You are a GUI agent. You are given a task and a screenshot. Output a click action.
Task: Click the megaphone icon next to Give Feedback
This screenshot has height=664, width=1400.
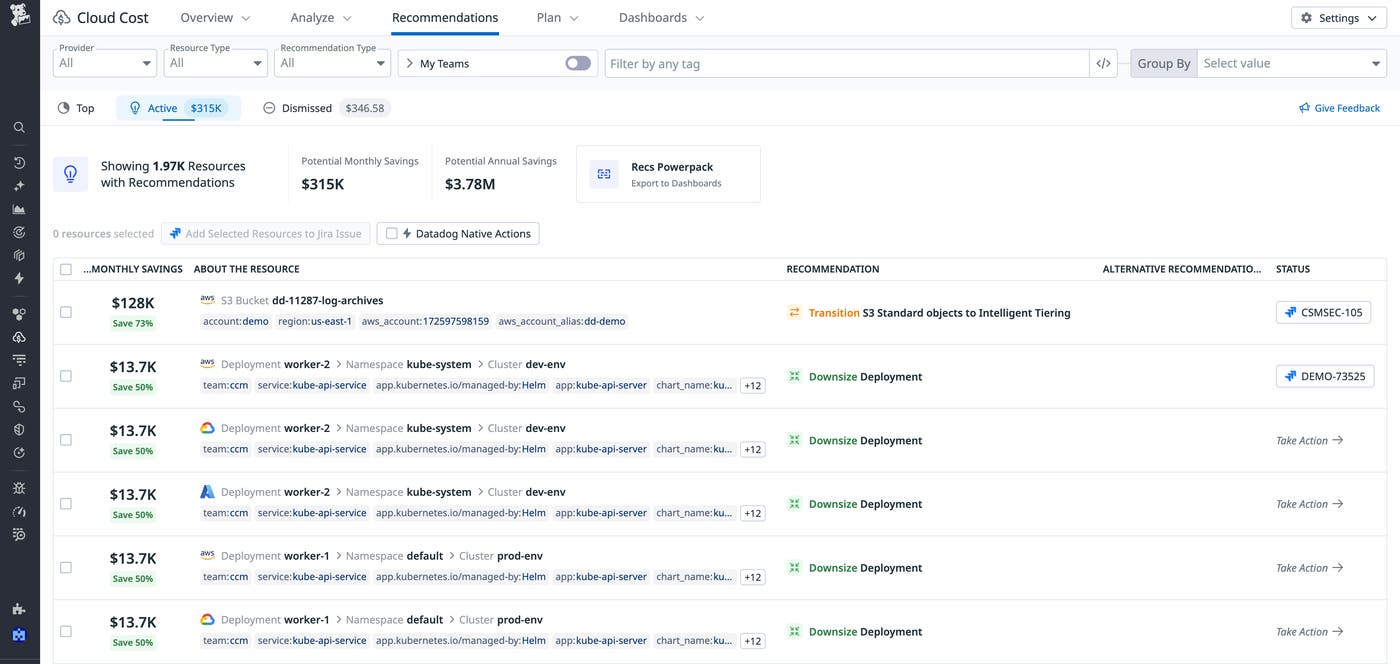coord(1302,106)
